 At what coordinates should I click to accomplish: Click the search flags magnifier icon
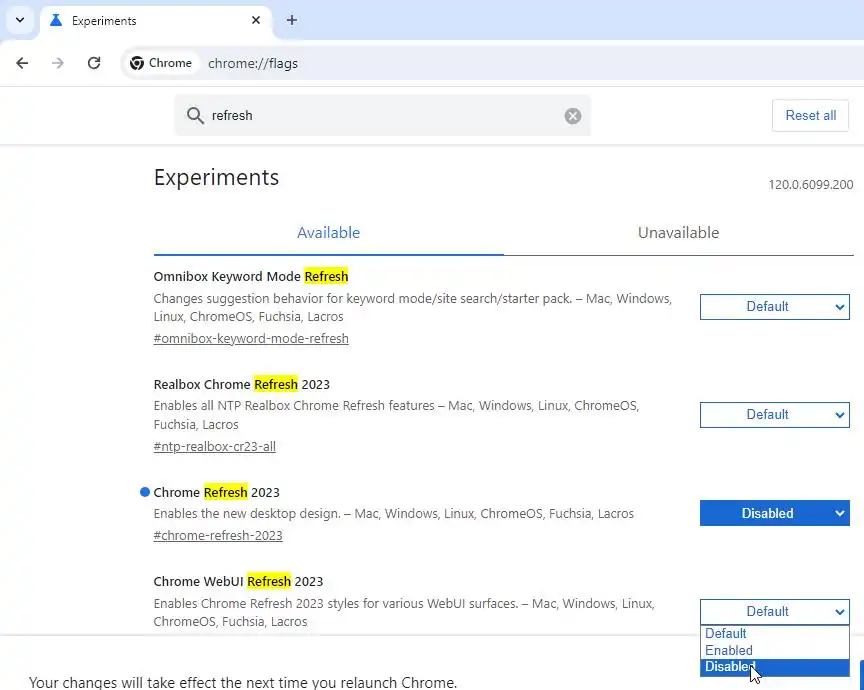195,115
